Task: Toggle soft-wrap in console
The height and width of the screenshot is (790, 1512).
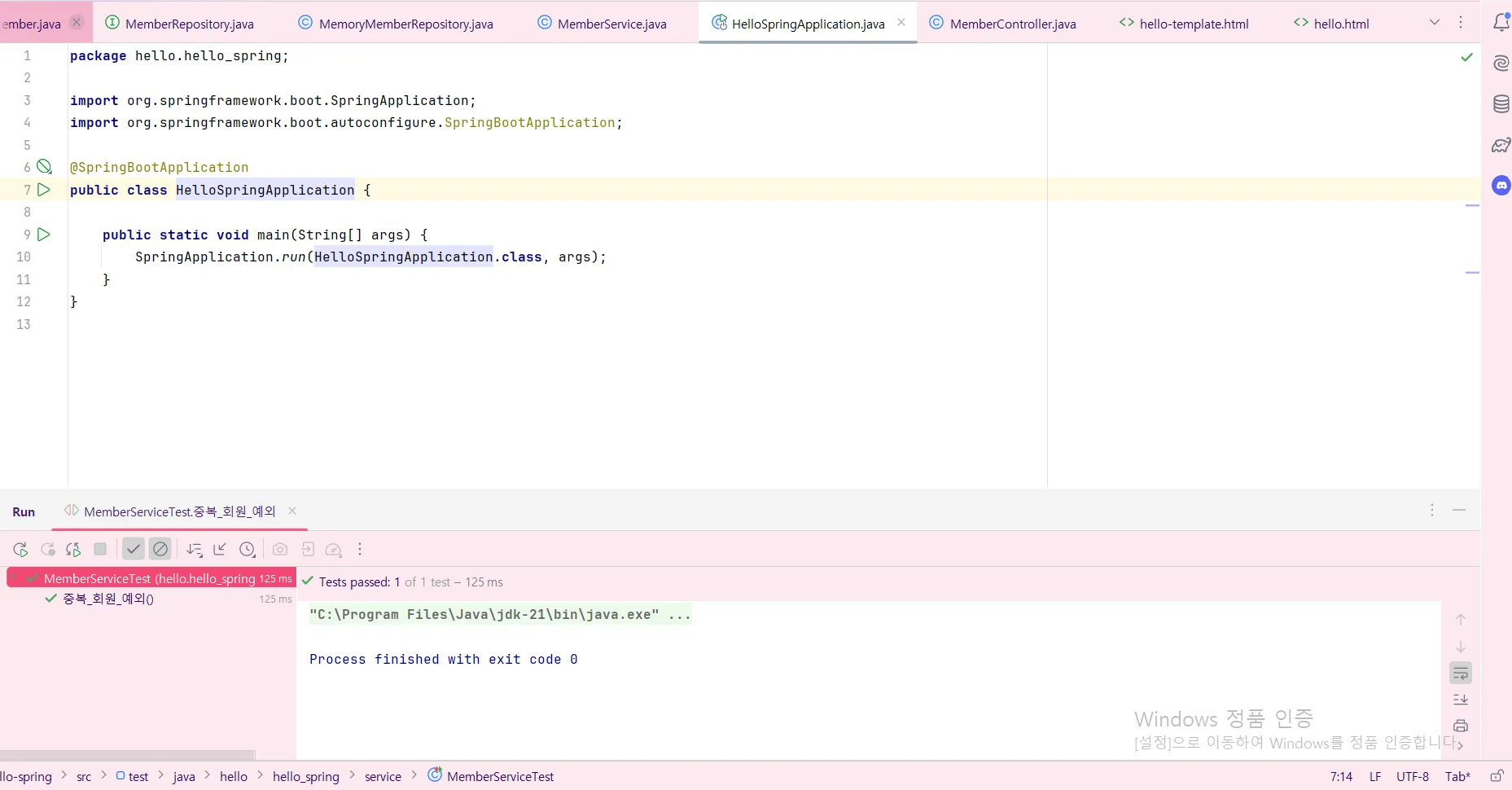Action: (1461, 674)
